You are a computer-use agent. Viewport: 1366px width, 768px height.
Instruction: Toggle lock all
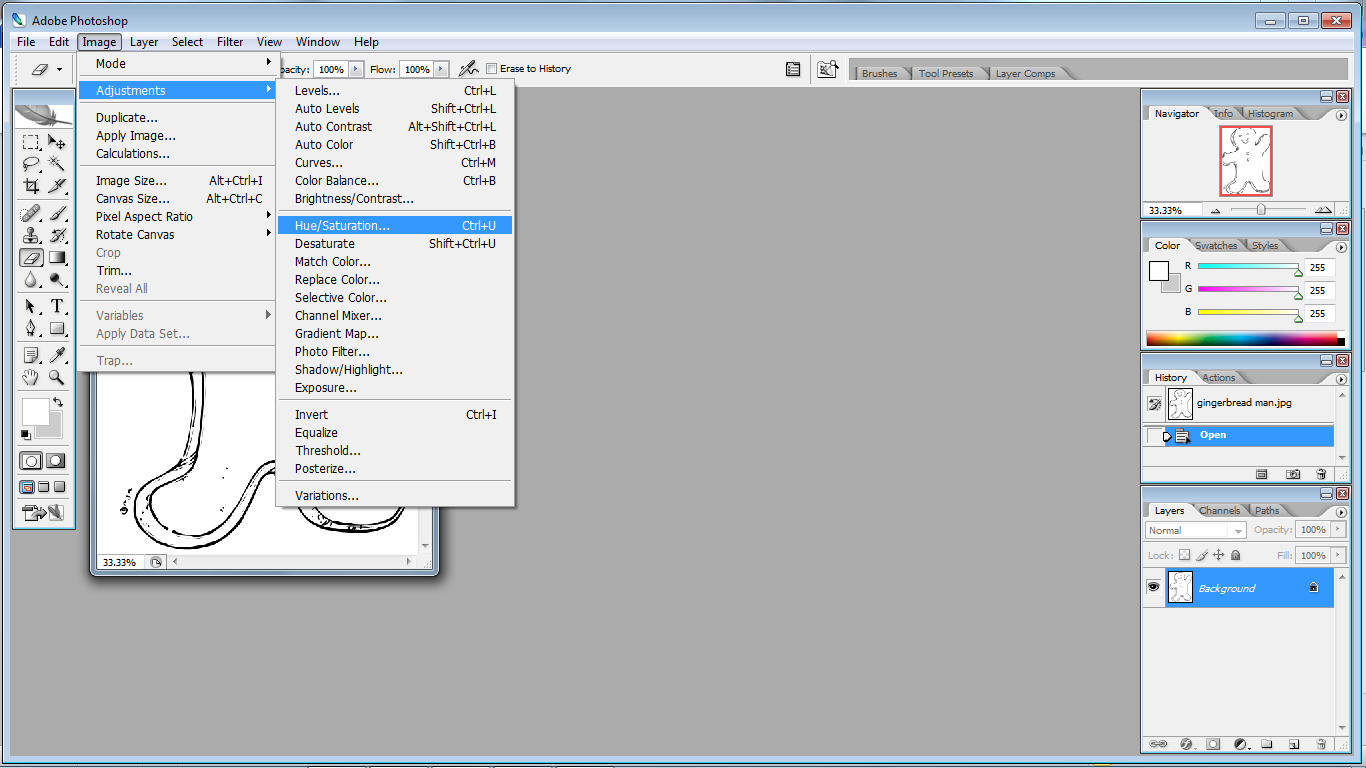(x=1236, y=555)
